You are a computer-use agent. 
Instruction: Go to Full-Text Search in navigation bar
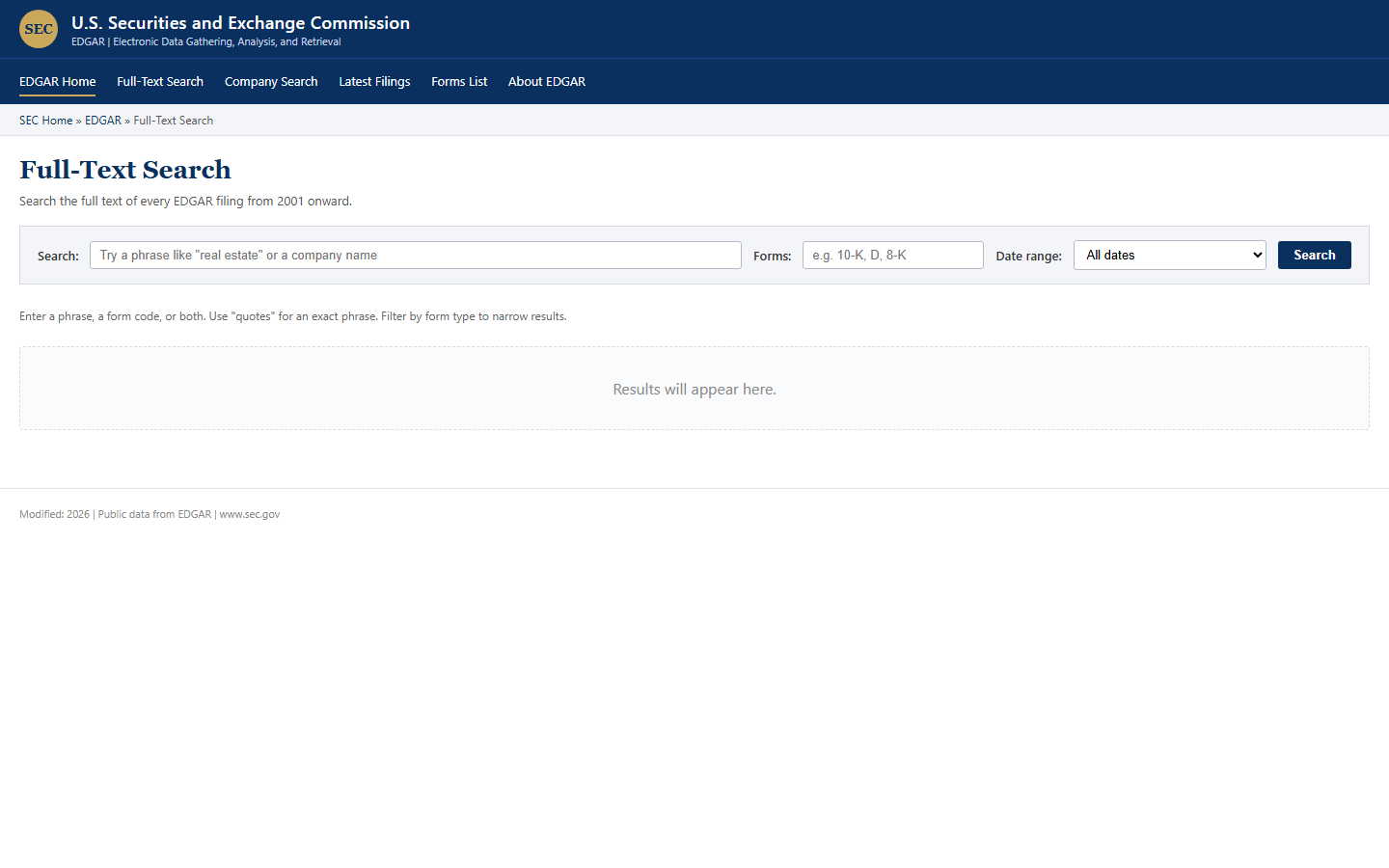(160, 82)
